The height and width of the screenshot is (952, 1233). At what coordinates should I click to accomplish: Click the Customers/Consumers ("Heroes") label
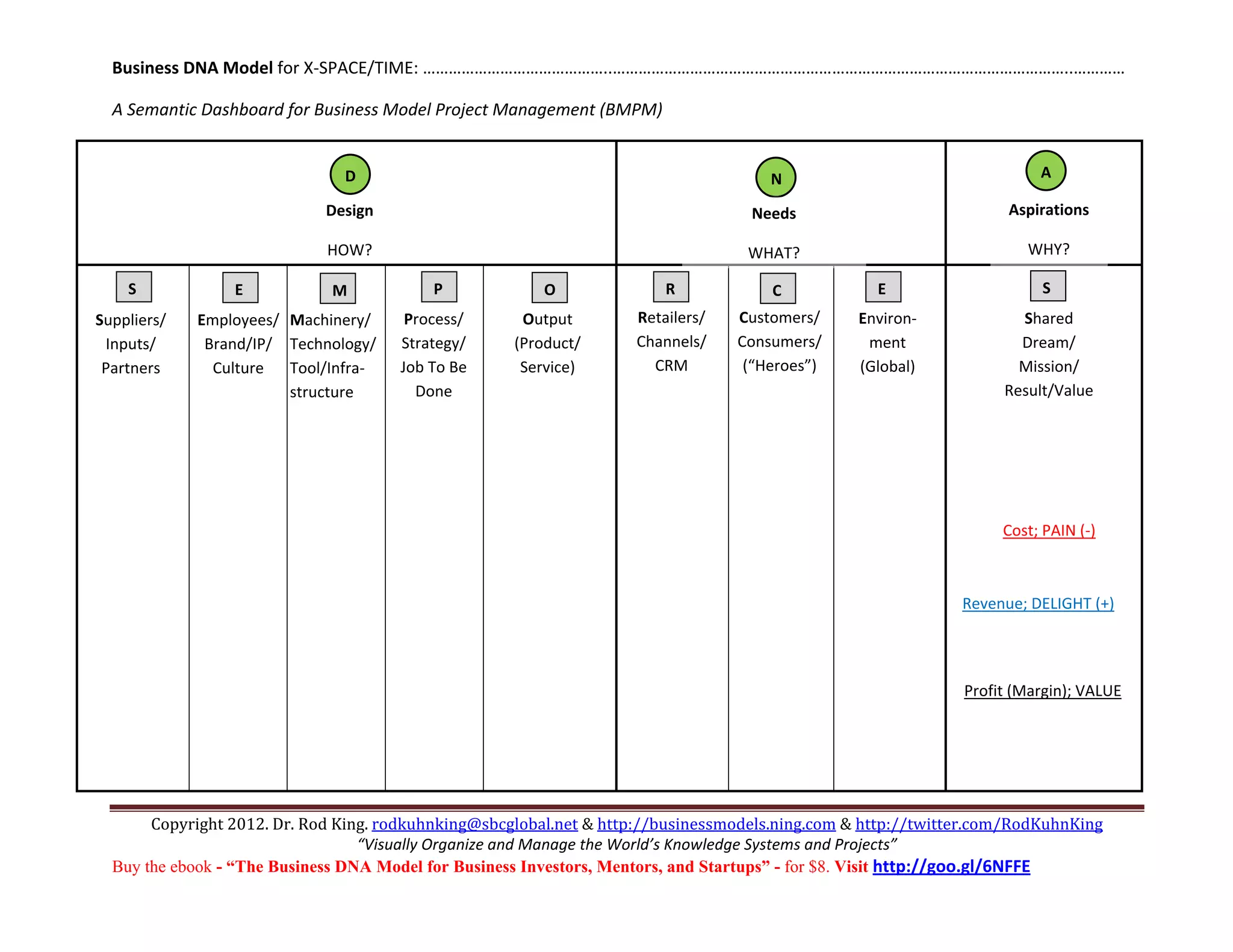779,341
